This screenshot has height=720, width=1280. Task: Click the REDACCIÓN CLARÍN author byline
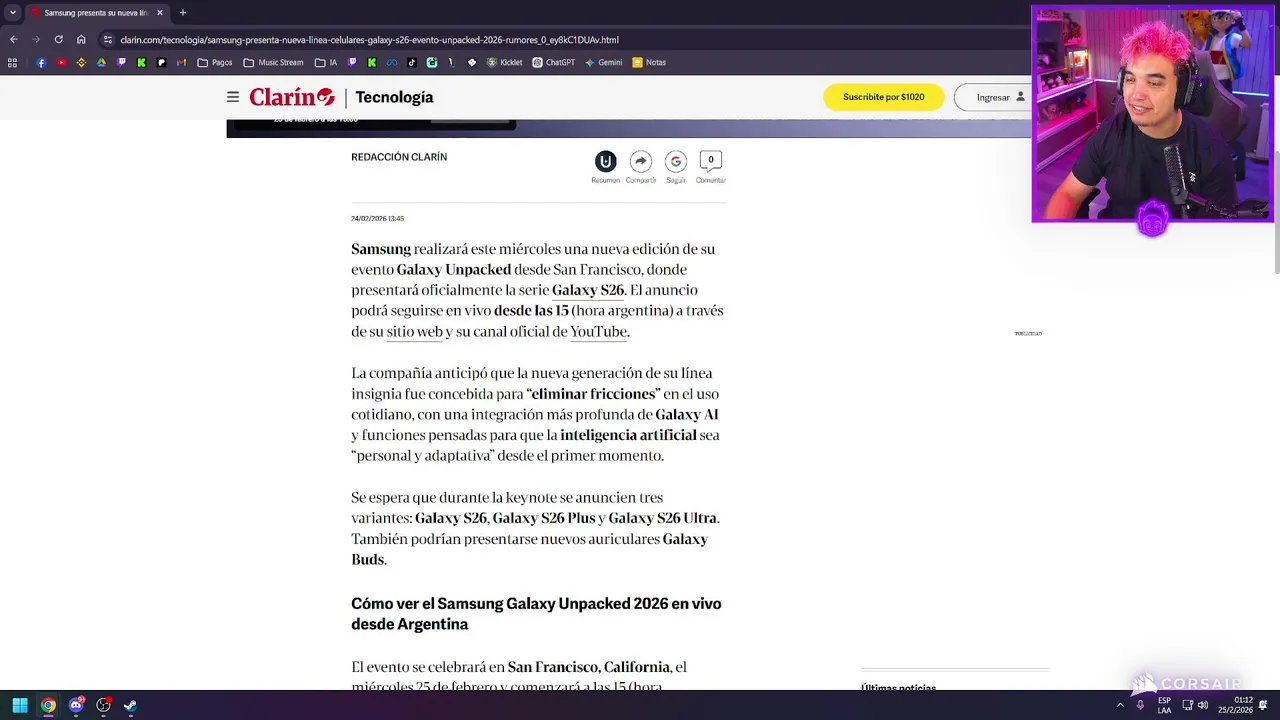click(x=399, y=157)
